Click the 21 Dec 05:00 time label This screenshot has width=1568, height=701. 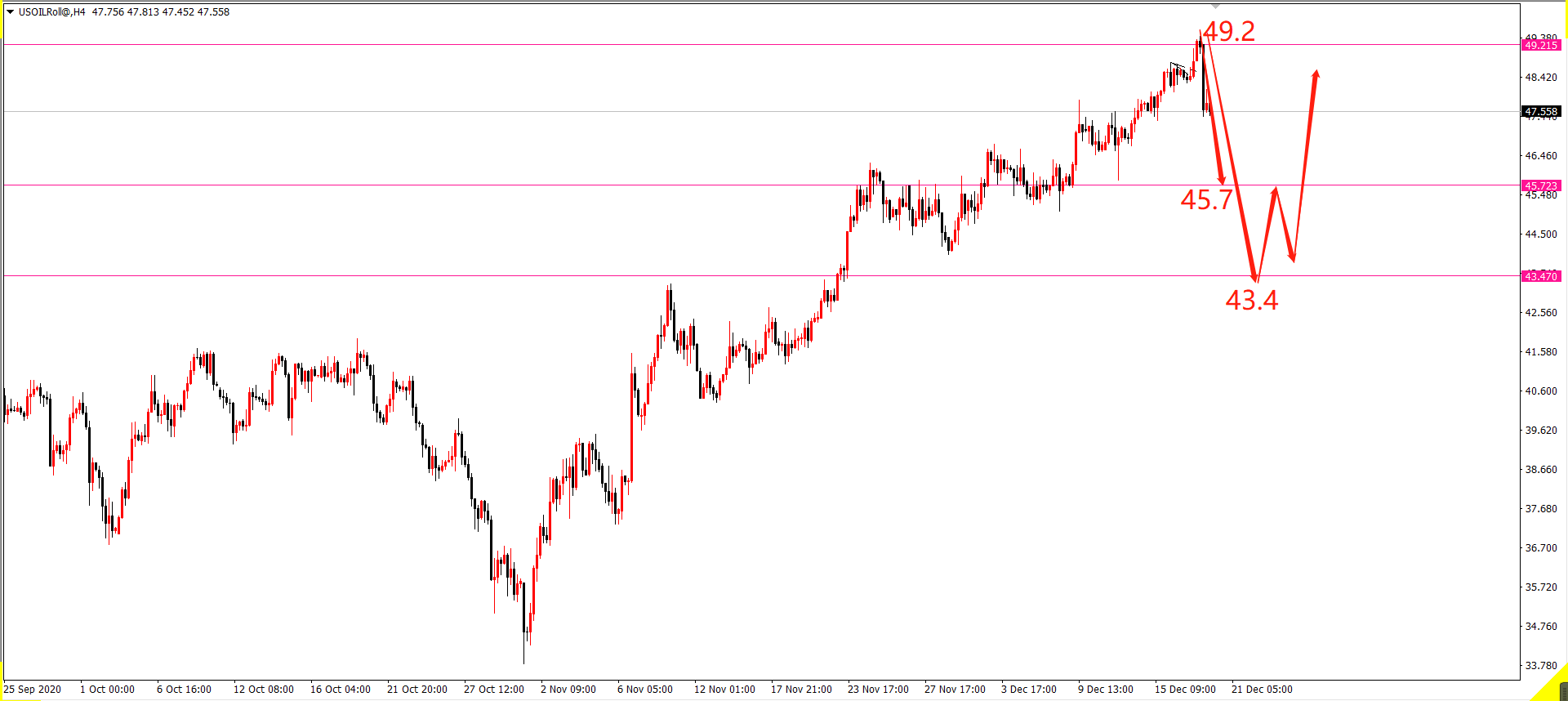tap(1262, 690)
